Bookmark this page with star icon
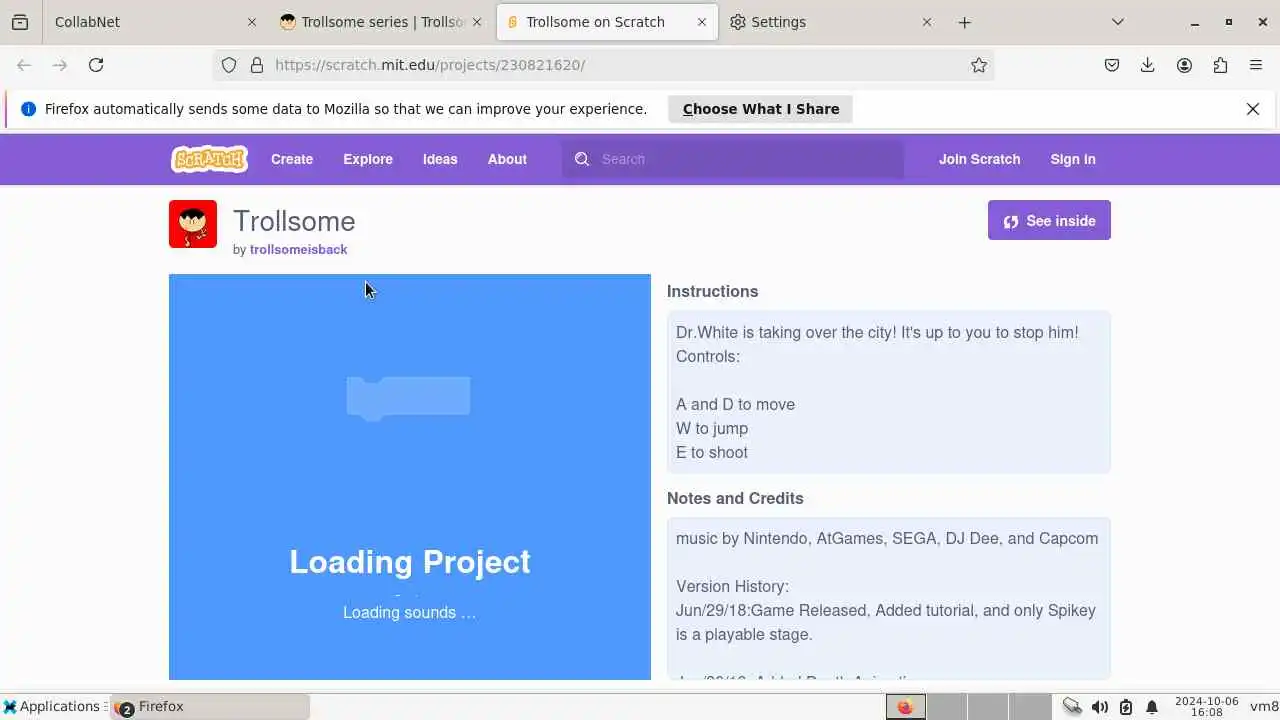This screenshot has height=720, width=1280. tap(979, 65)
